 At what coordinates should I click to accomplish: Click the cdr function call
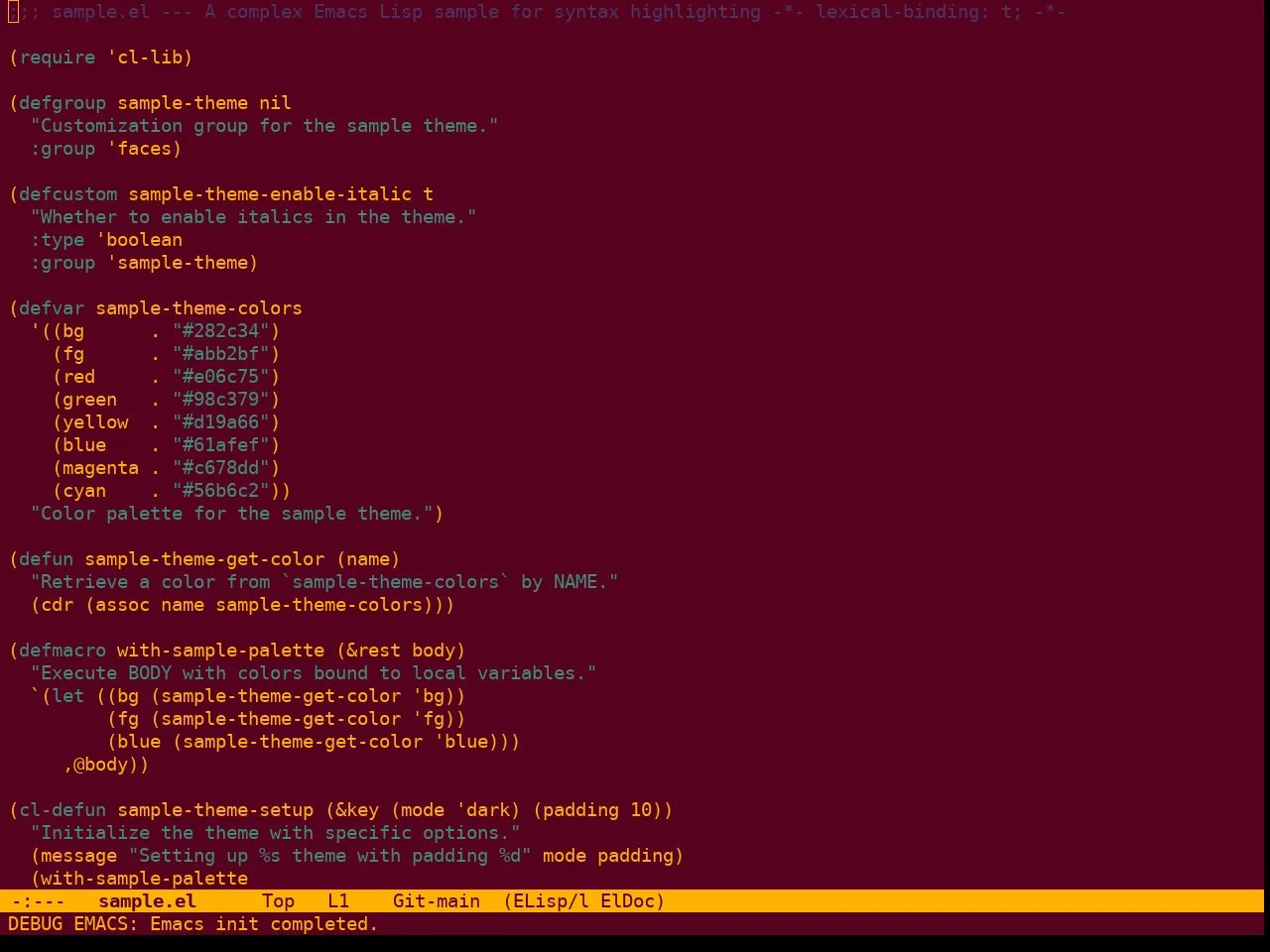pos(58,605)
